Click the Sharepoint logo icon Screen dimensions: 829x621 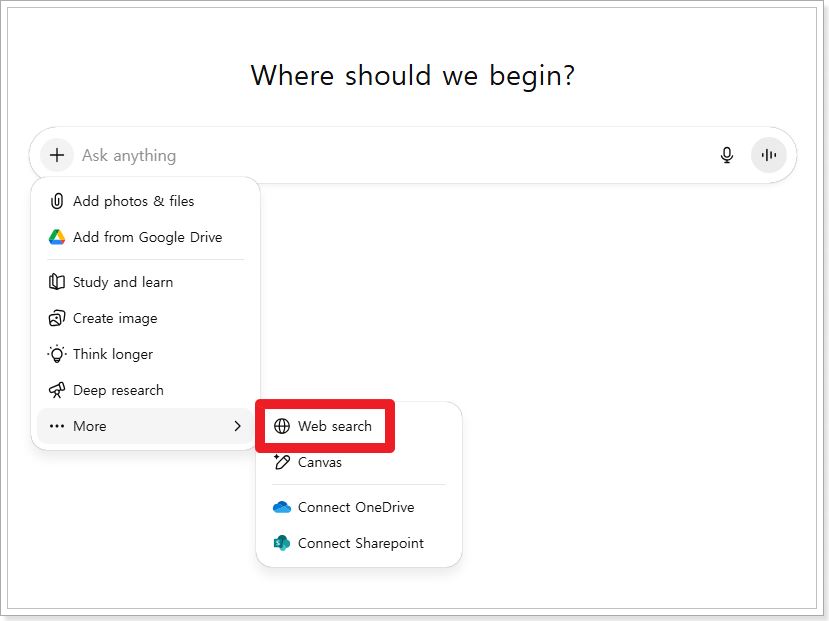coord(282,543)
